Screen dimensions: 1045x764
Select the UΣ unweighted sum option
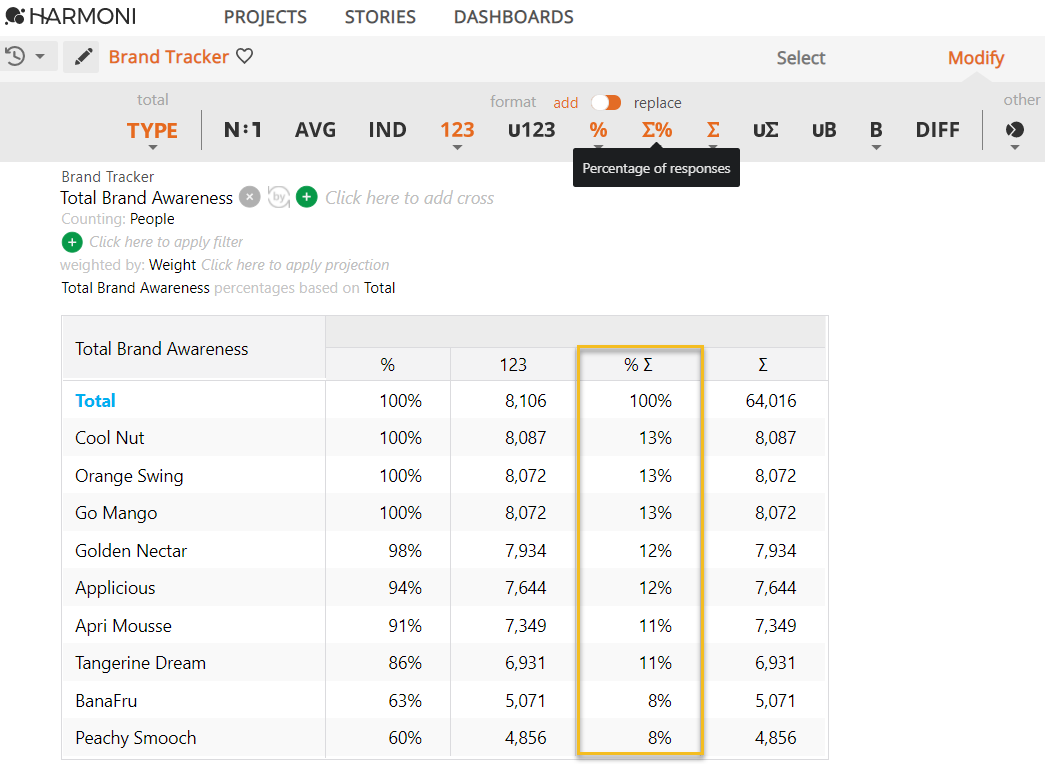[x=765, y=130]
